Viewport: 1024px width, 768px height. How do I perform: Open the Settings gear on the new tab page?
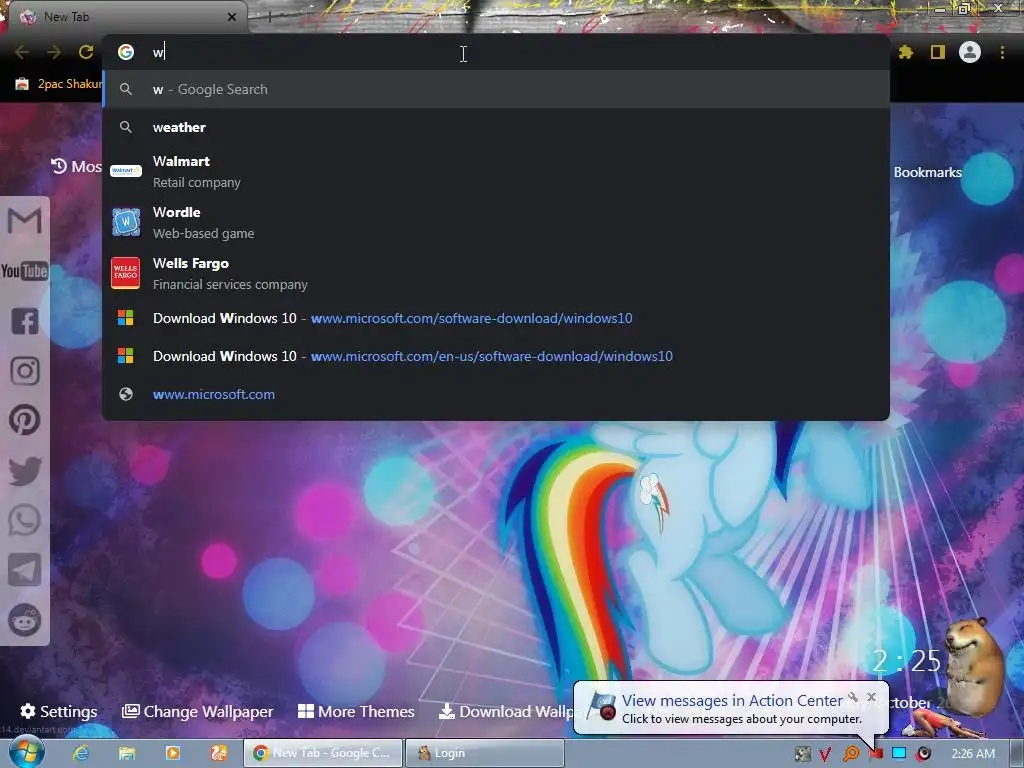(59, 711)
